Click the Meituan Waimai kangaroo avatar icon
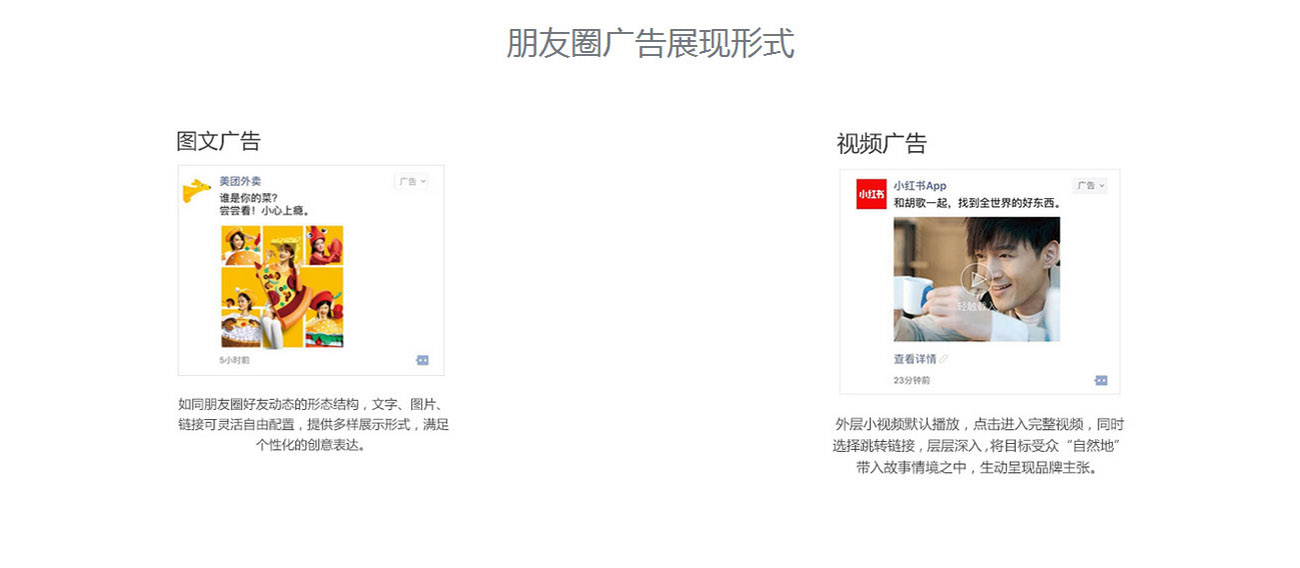The width and height of the screenshot is (1300, 568). (x=197, y=190)
